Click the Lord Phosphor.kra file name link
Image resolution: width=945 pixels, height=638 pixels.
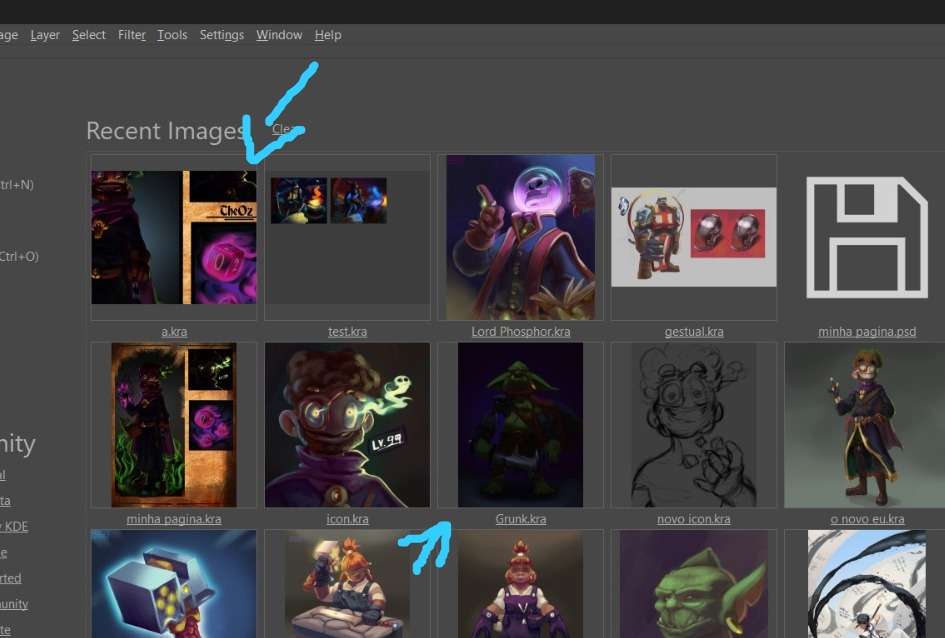pyautogui.click(x=521, y=331)
